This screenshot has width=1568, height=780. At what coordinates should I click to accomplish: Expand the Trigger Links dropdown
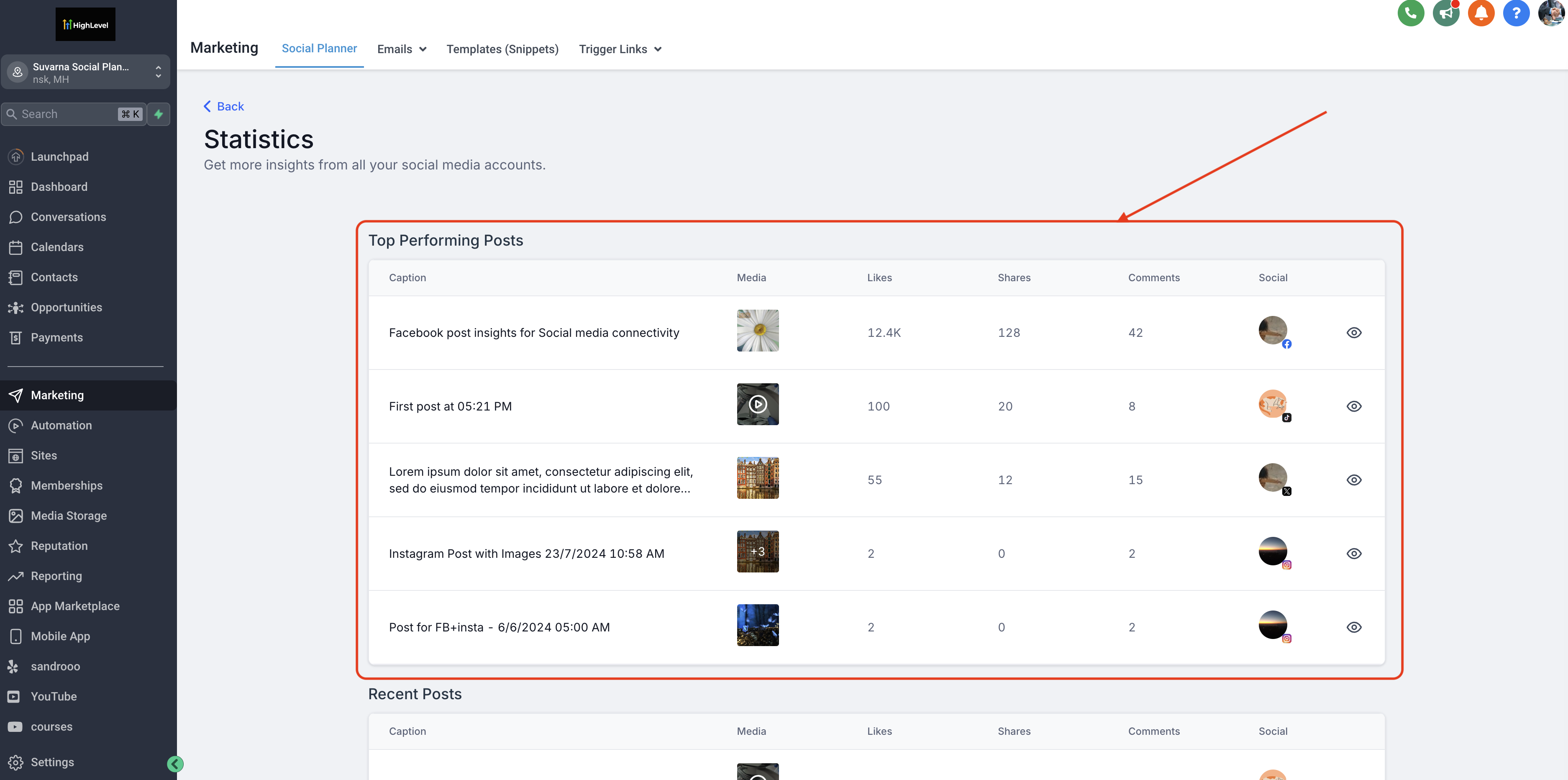620,49
